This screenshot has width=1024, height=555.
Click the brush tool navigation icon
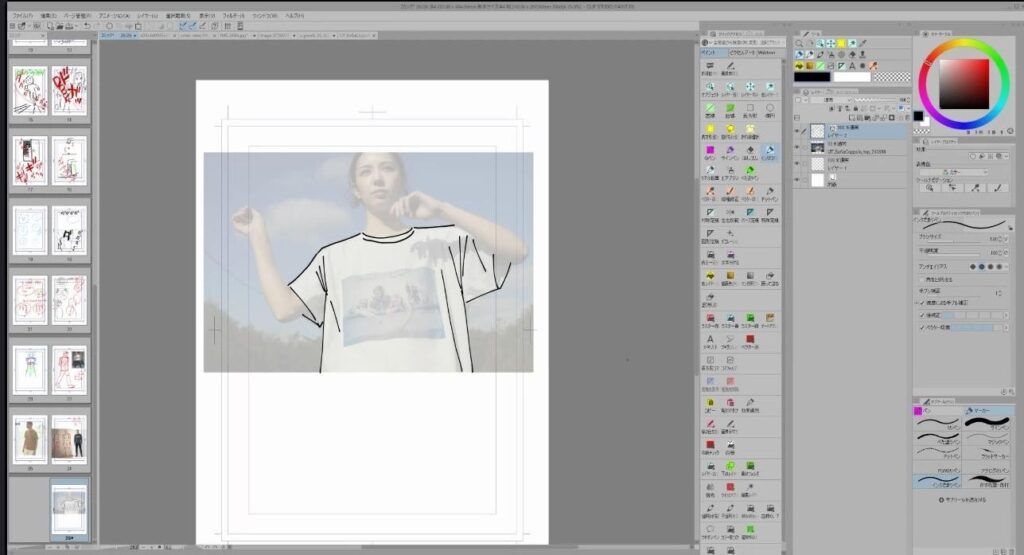[998, 188]
